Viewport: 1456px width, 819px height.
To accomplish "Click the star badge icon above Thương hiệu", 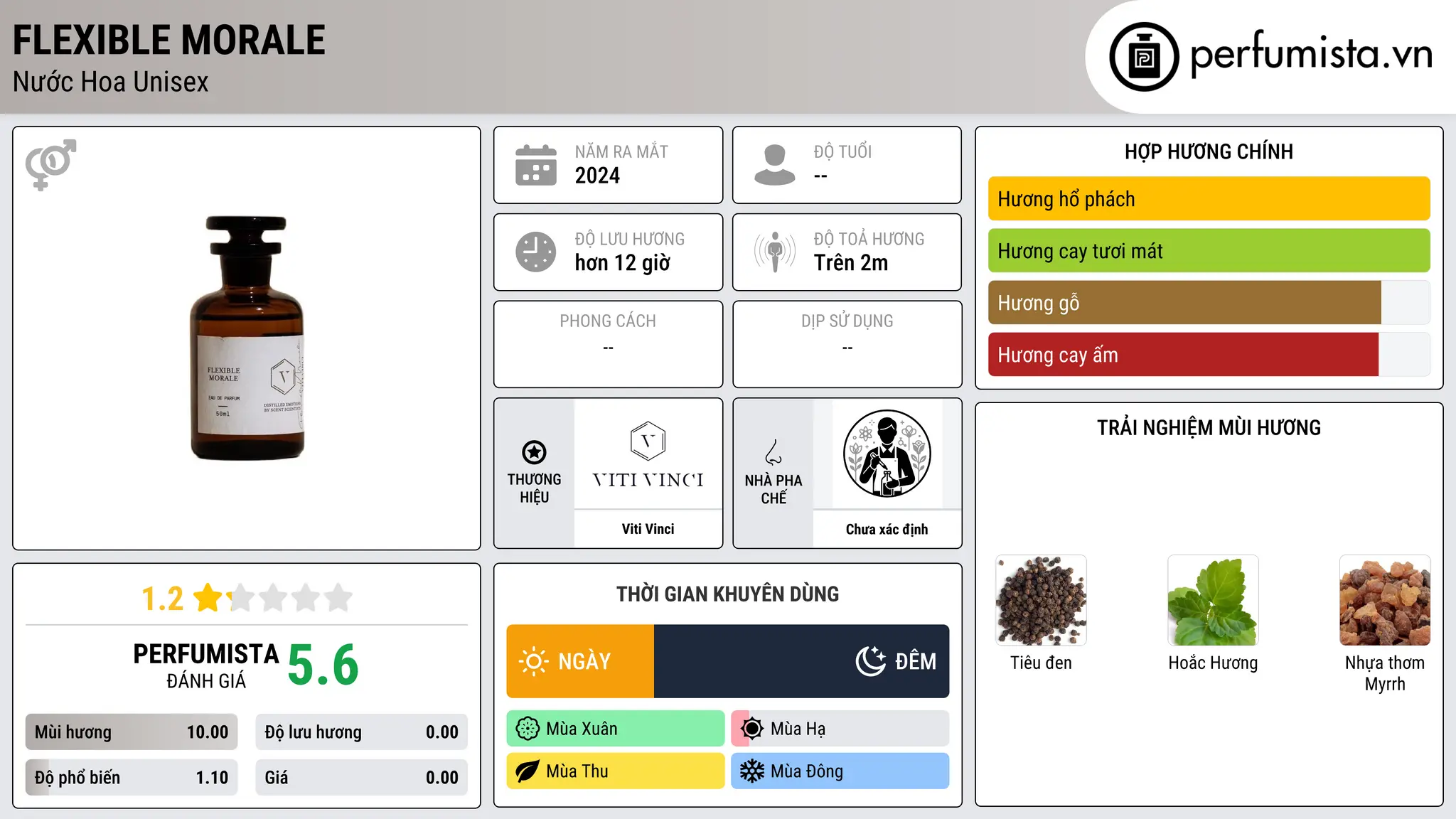I will [534, 452].
